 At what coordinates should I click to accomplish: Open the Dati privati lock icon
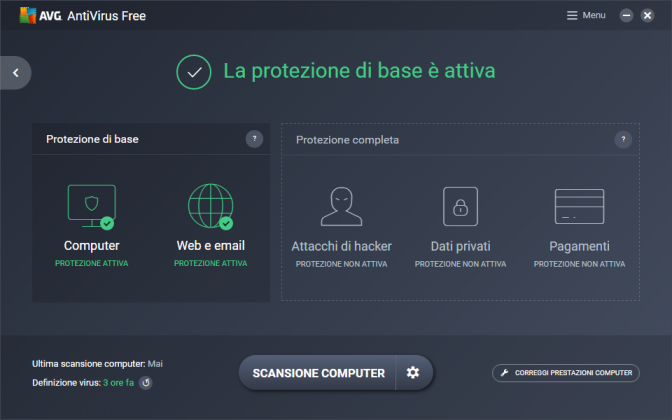(460, 206)
